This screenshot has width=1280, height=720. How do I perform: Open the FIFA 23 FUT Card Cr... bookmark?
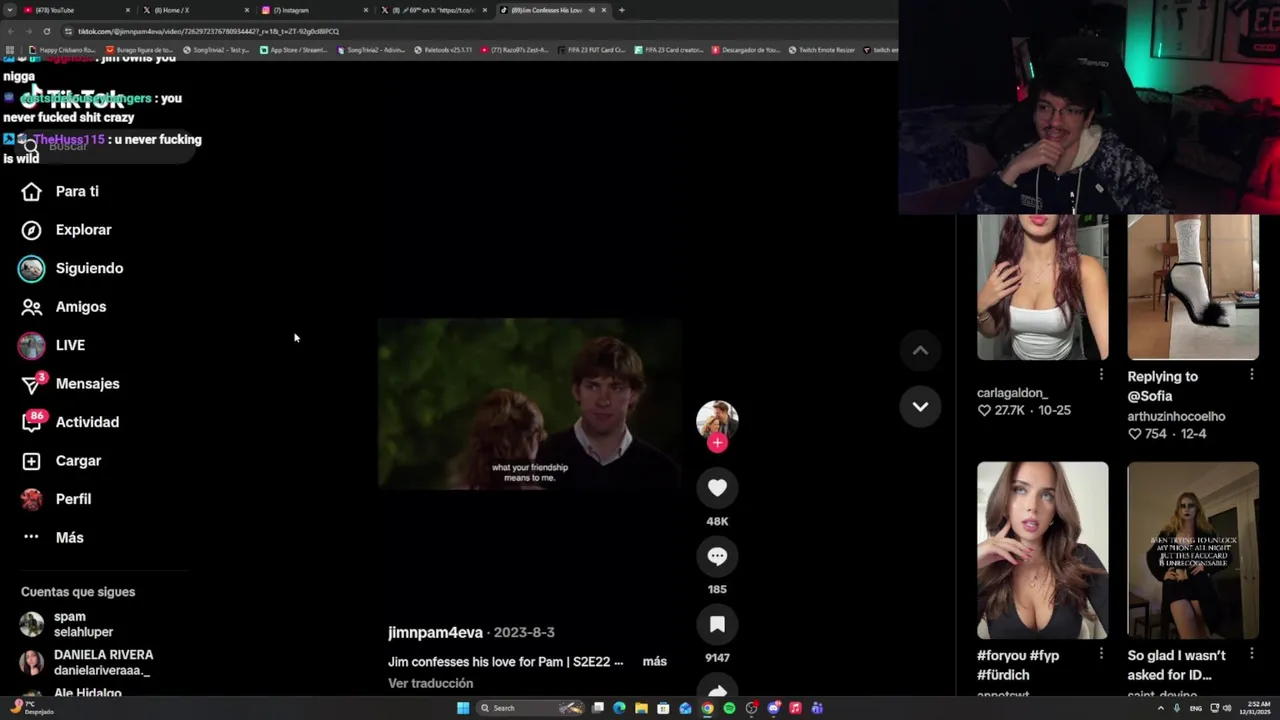(x=592, y=49)
